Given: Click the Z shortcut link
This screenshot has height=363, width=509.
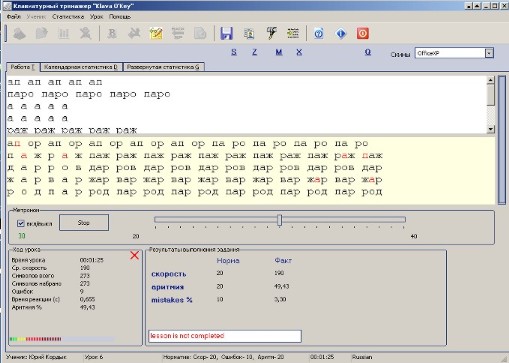Looking at the screenshot, I should [254, 52].
